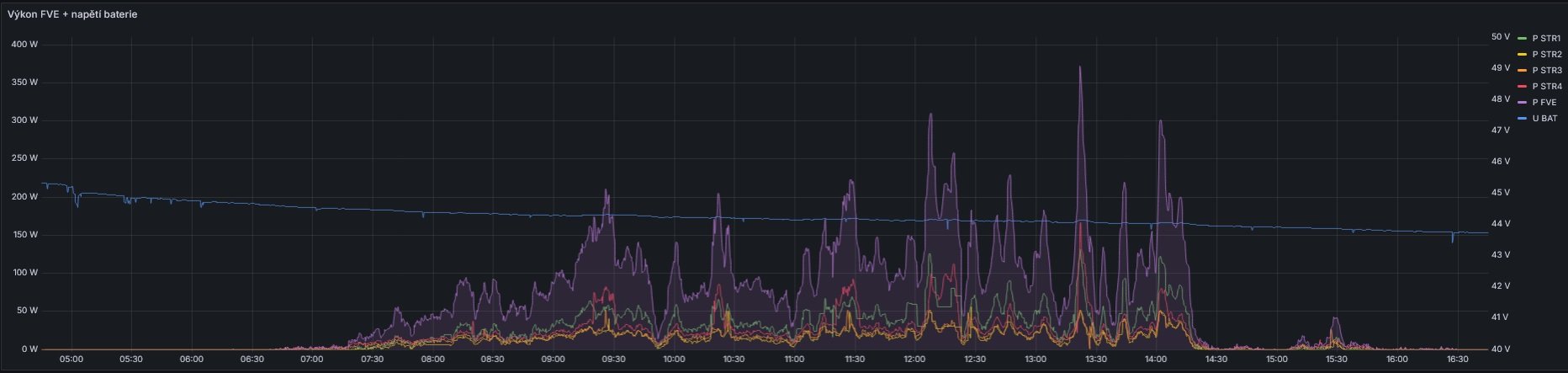The image size is (1568, 373).
Task: Click the 12:30 time axis label
Action: (975, 360)
